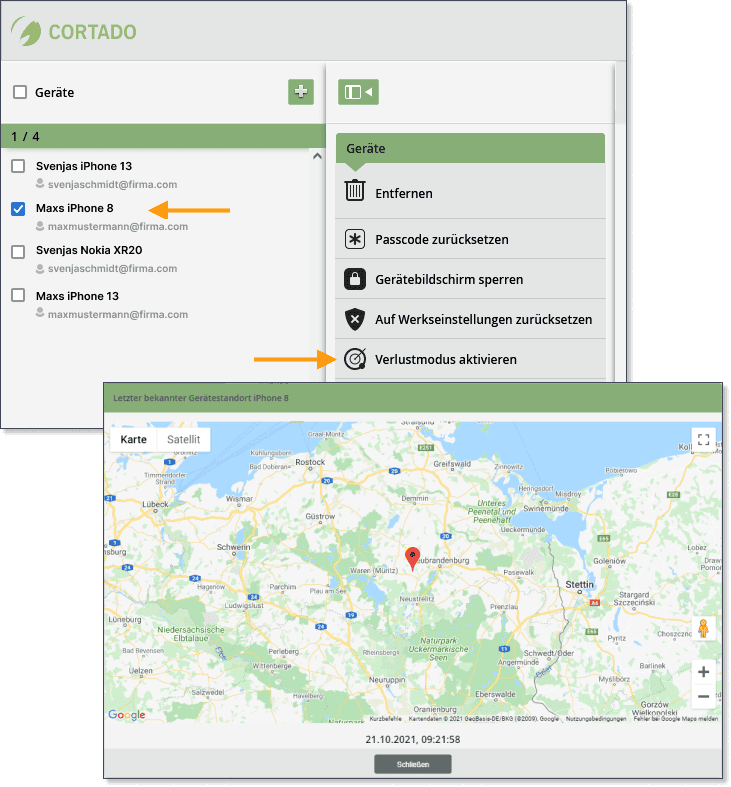This screenshot has height=787, width=731.
Task: Select Gerätebildschirm sperren action
Action: tap(470, 279)
